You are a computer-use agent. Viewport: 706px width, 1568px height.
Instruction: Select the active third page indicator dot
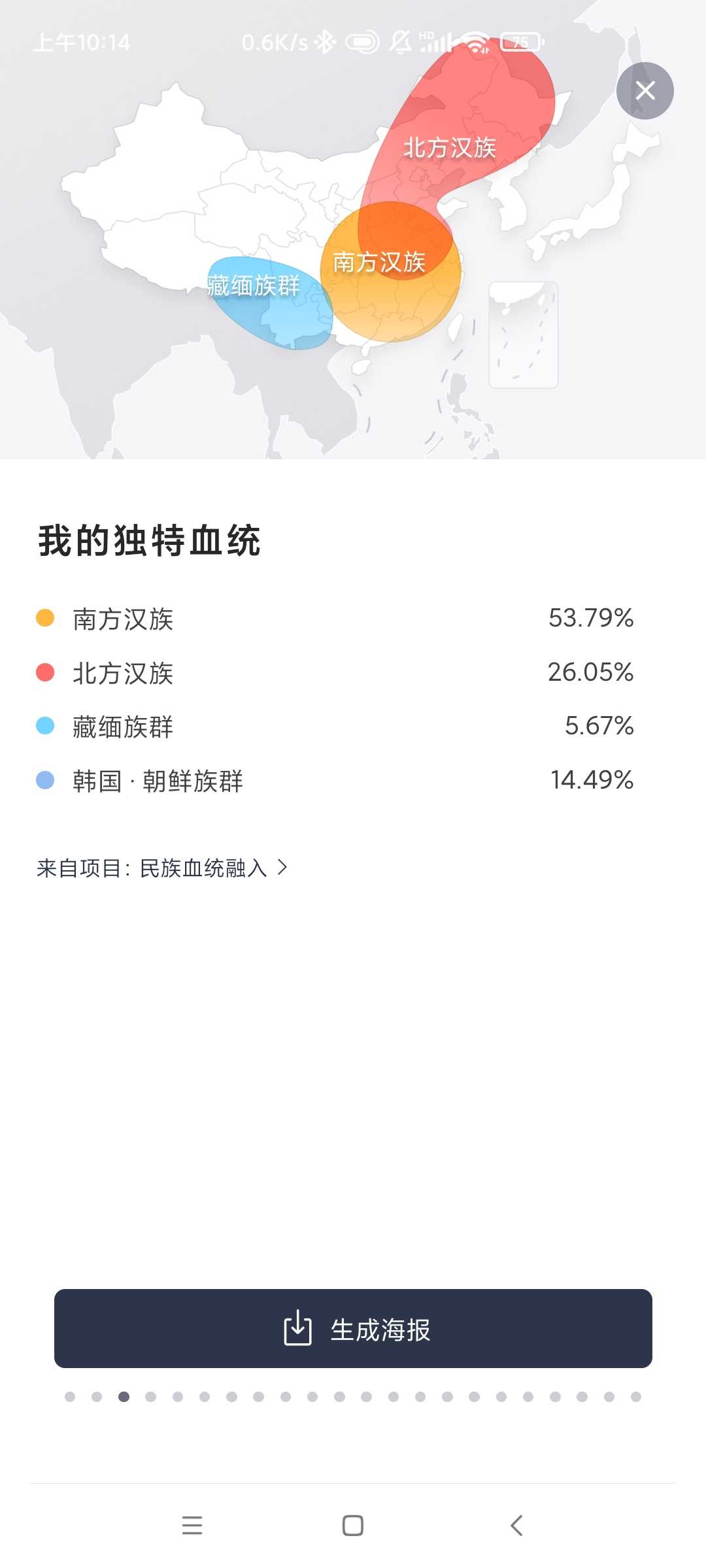[x=124, y=1397]
